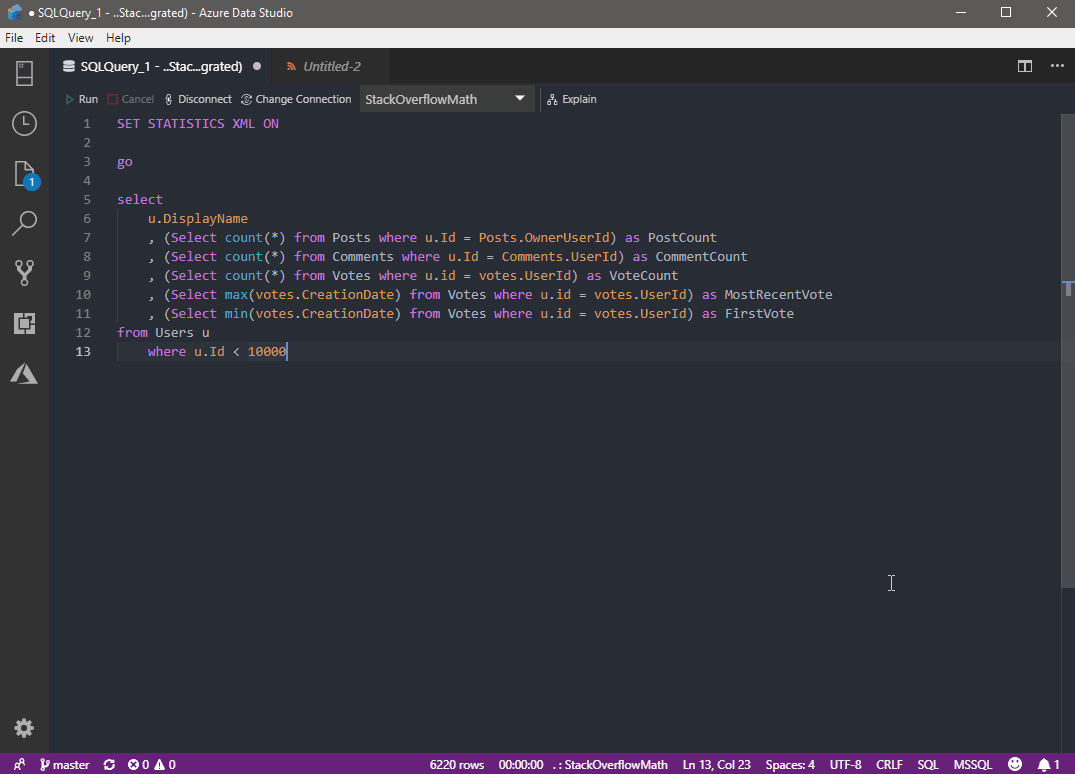Click 'from Users u' on line 12

163,332
